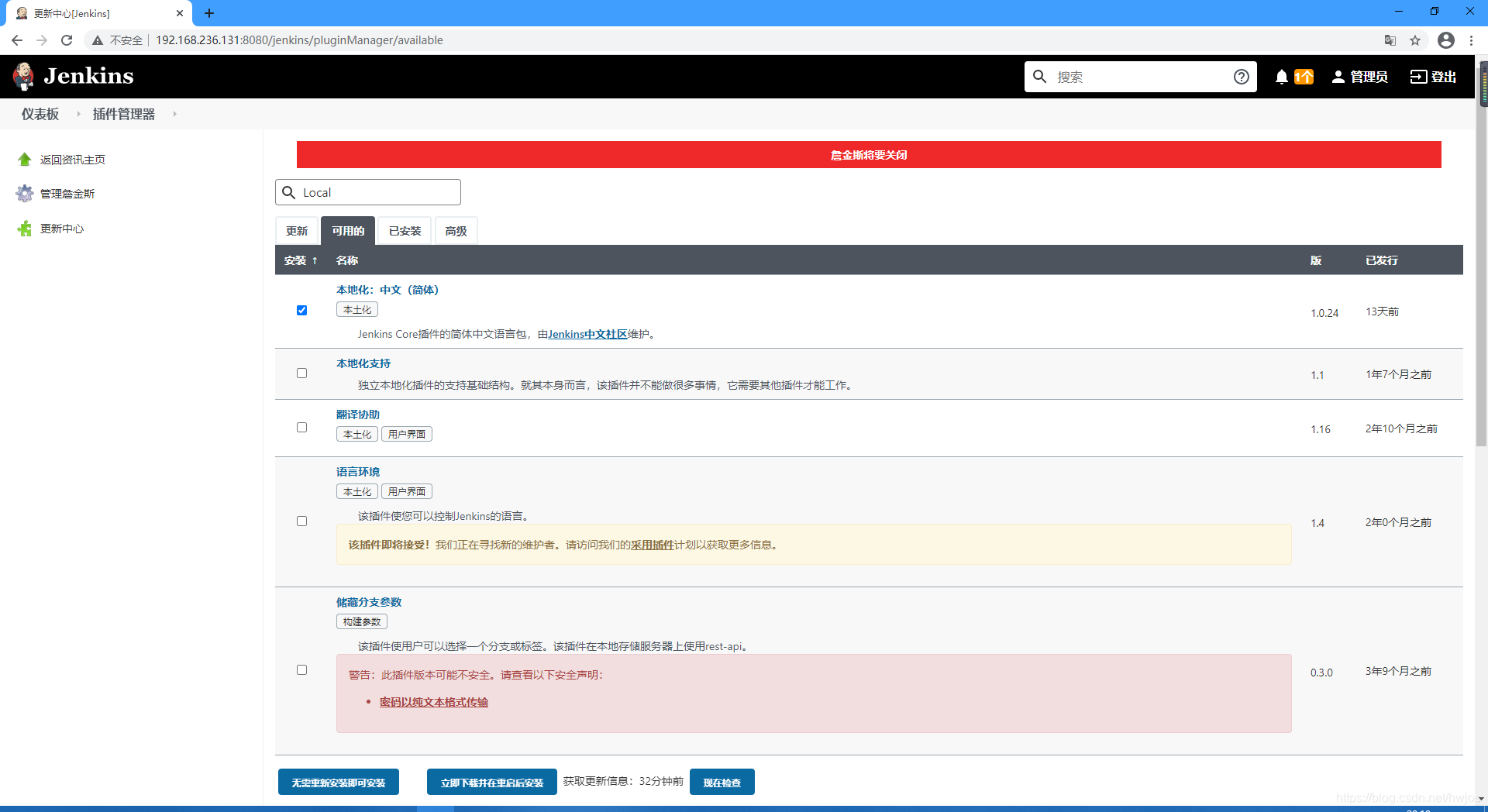The height and width of the screenshot is (812, 1488).
Task: Focus the plugin filter field containing Local
Action: pyautogui.click(x=368, y=192)
